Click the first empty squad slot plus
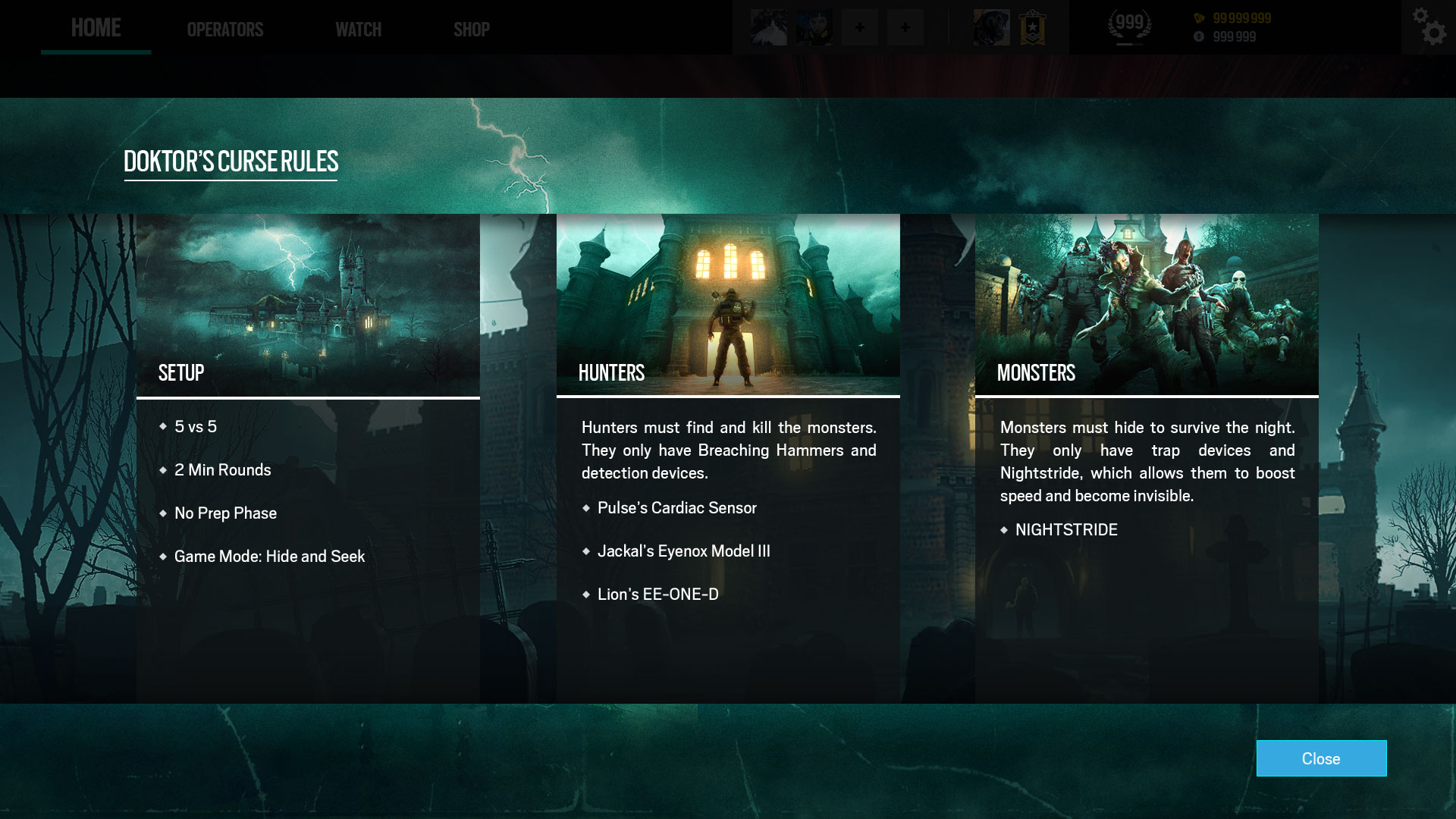 (x=859, y=27)
